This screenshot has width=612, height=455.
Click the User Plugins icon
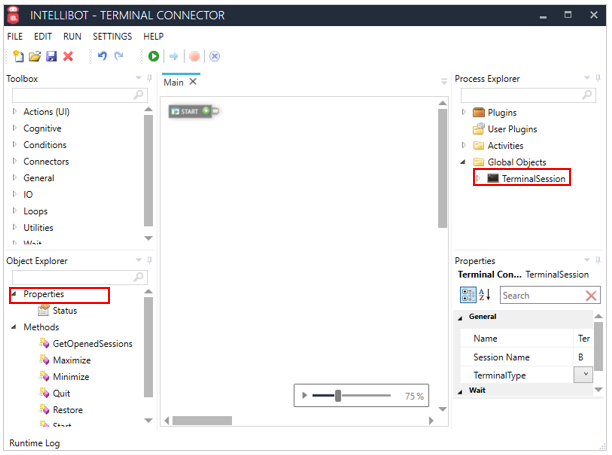pyautogui.click(x=479, y=128)
